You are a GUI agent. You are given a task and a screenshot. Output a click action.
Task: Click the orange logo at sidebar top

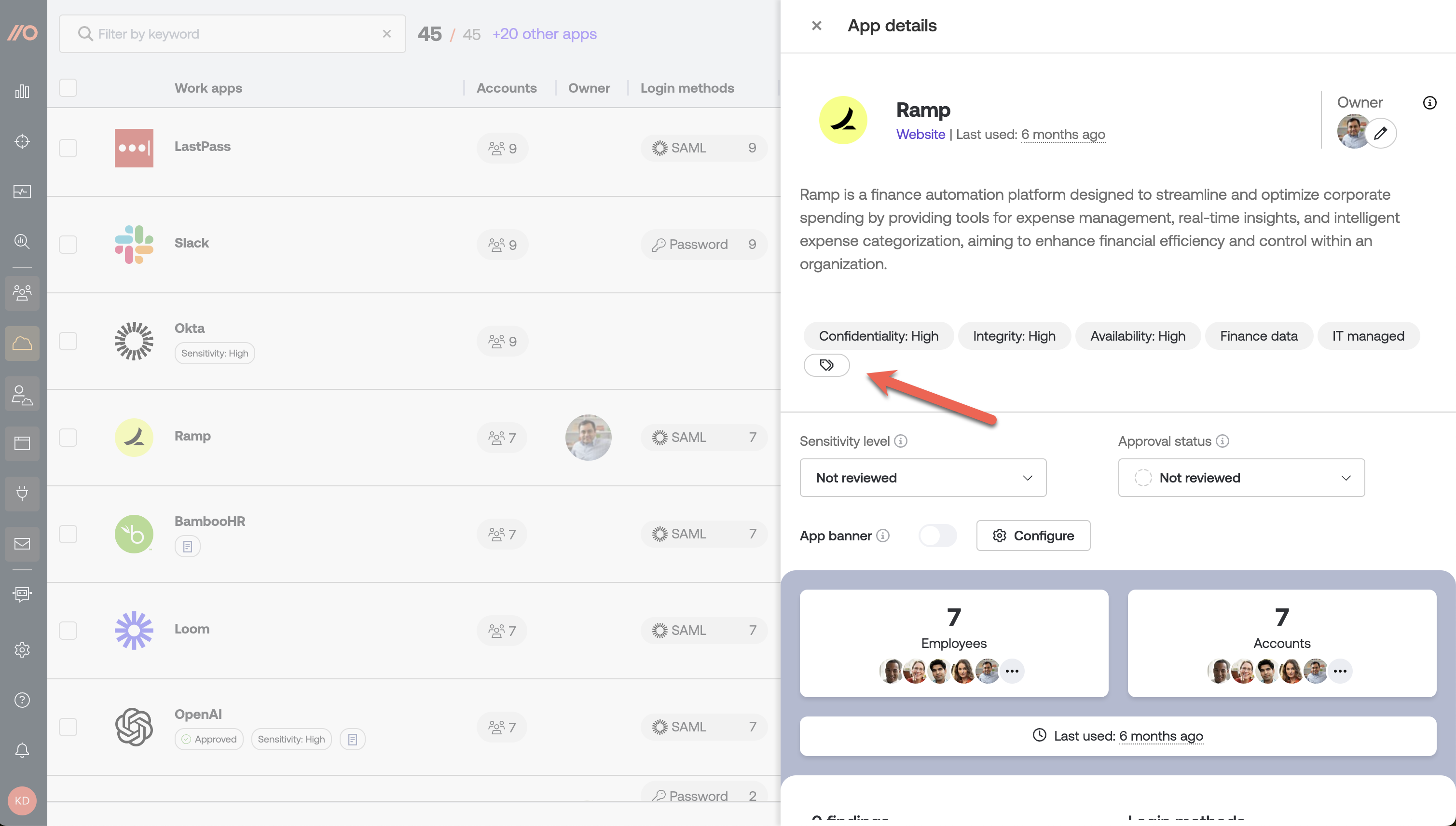(22, 33)
